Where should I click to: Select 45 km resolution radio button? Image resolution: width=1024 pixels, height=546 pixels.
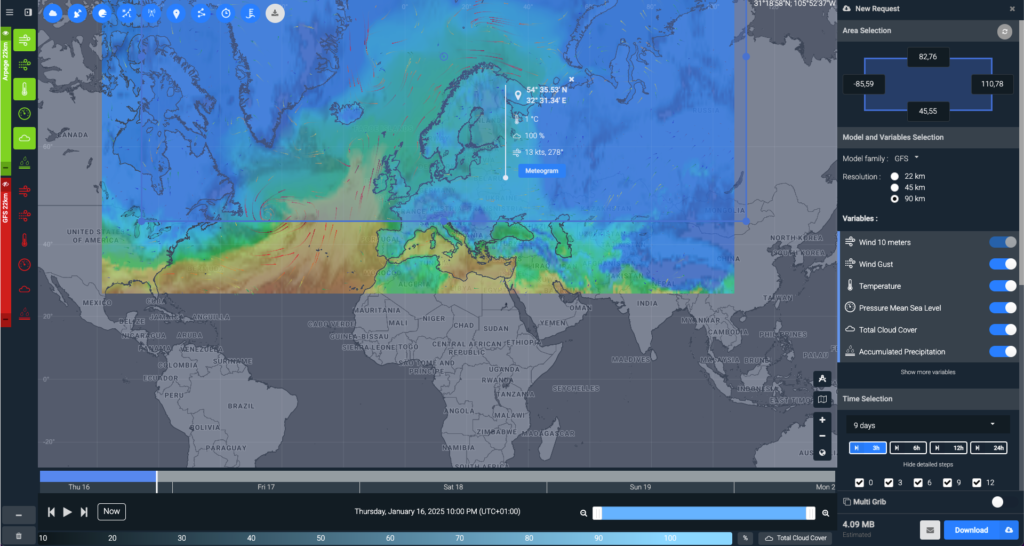pyautogui.click(x=894, y=187)
